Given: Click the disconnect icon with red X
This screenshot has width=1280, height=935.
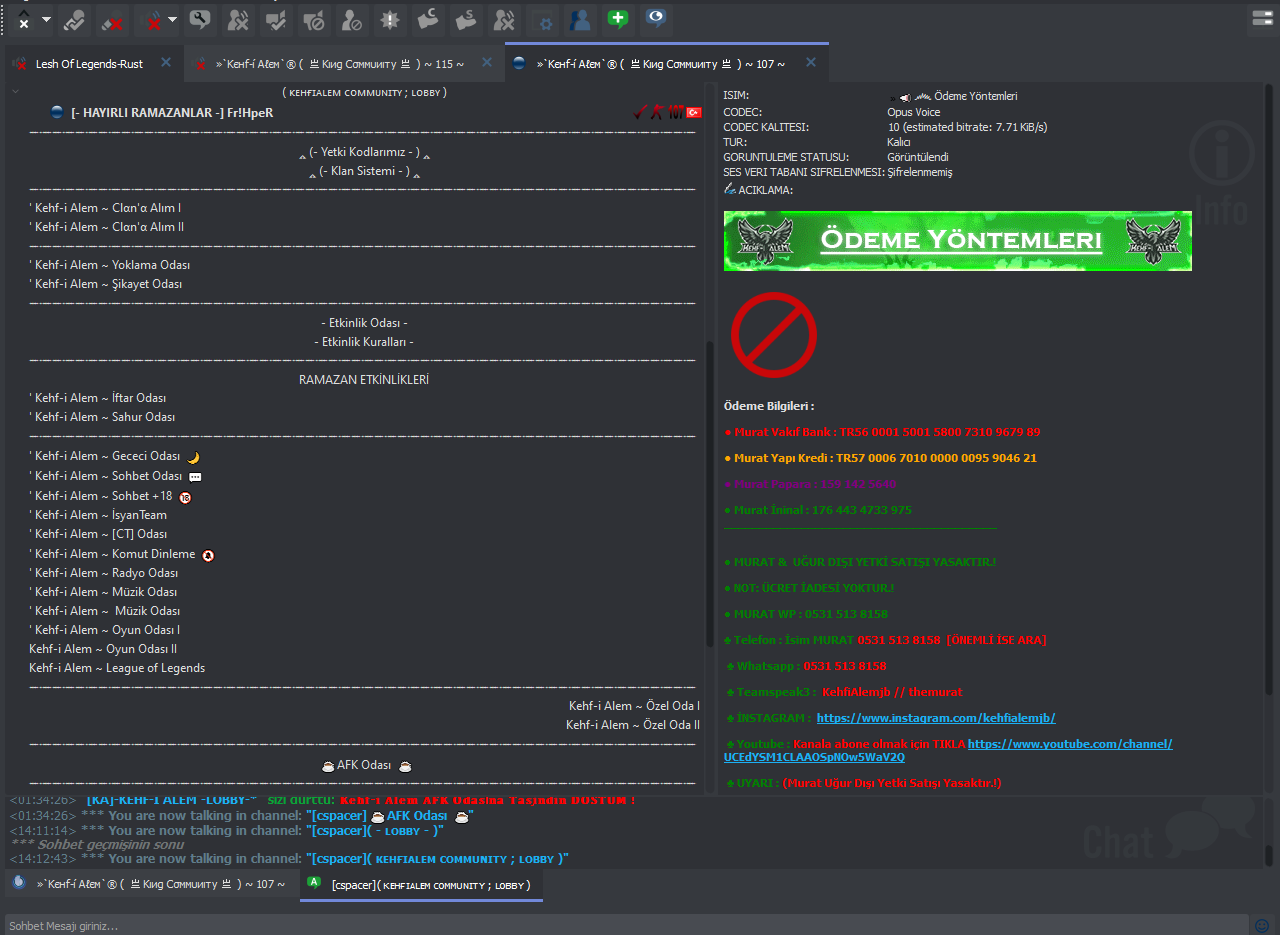Looking at the screenshot, I should pyautogui.click(x=112, y=19).
